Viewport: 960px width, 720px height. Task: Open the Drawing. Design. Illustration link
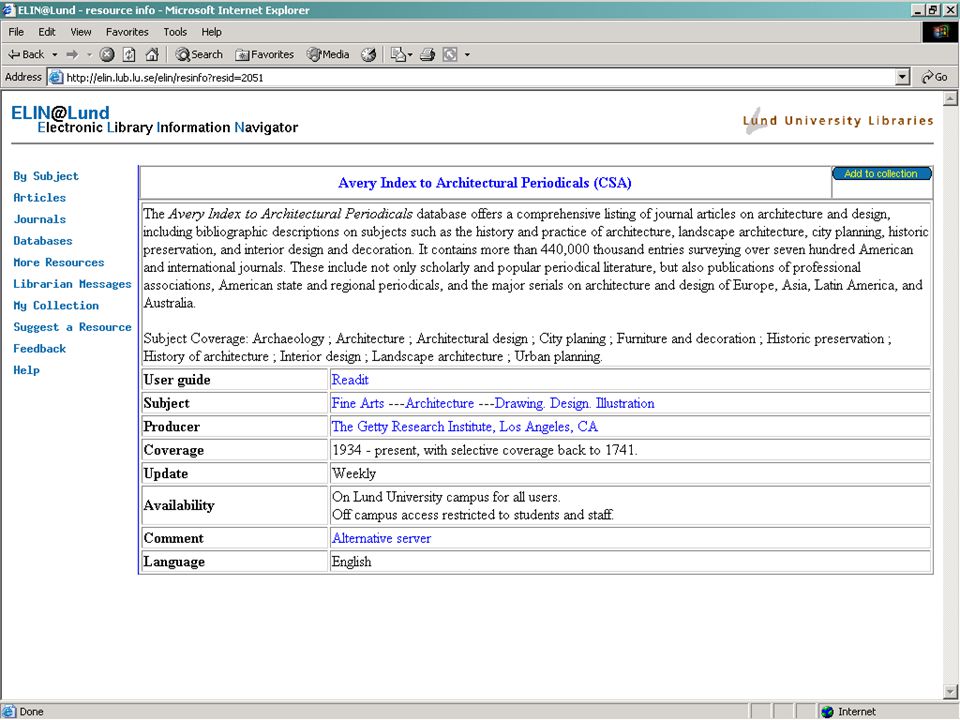click(x=574, y=403)
